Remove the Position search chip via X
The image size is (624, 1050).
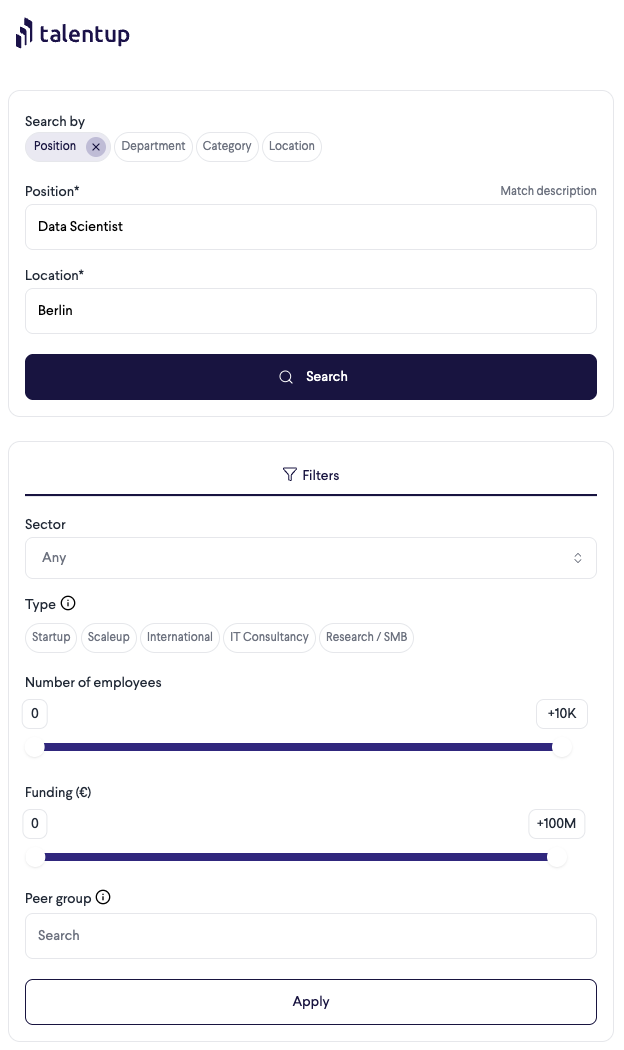(96, 147)
